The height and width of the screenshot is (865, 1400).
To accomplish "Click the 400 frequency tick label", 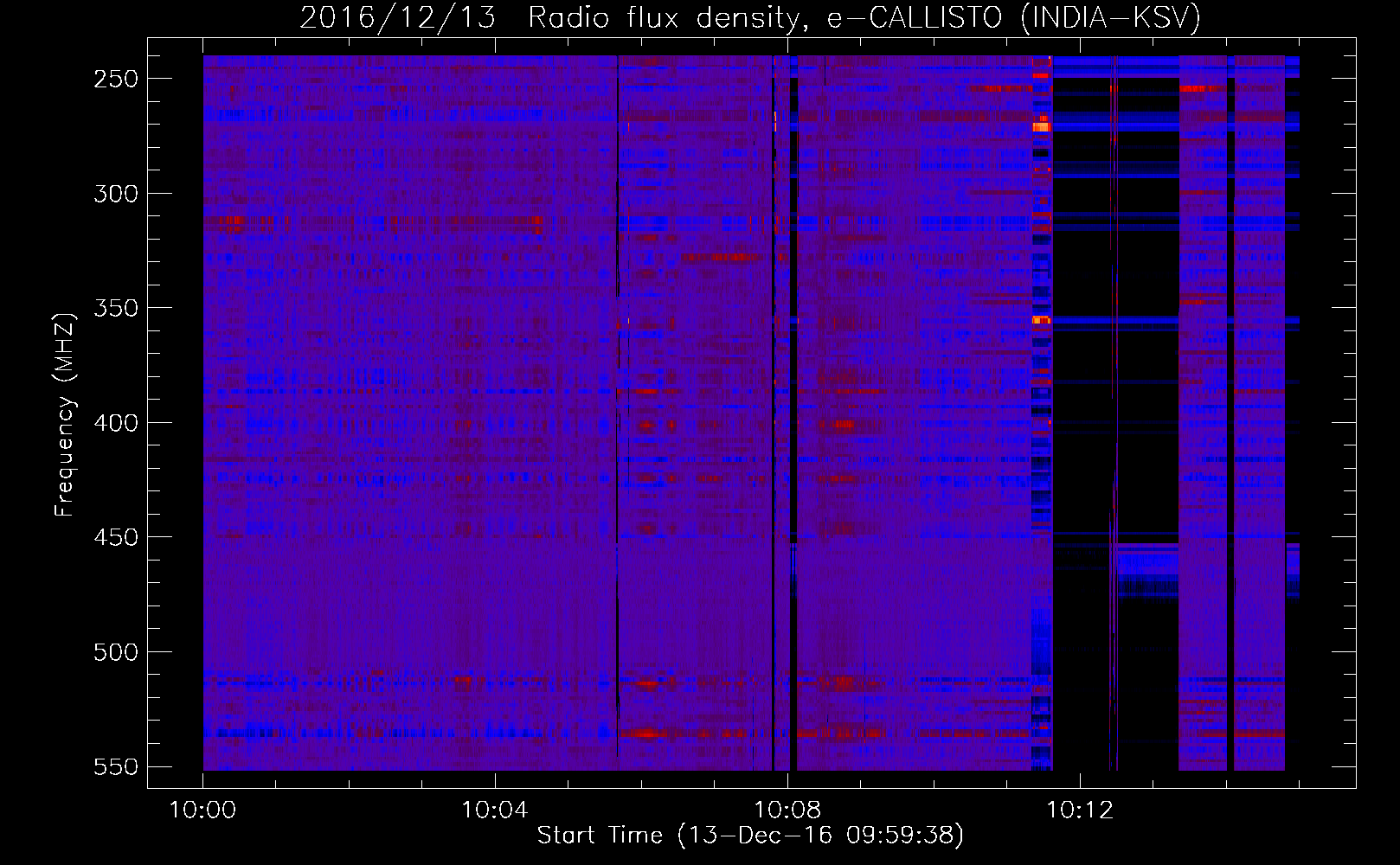I will pos(116,423).
